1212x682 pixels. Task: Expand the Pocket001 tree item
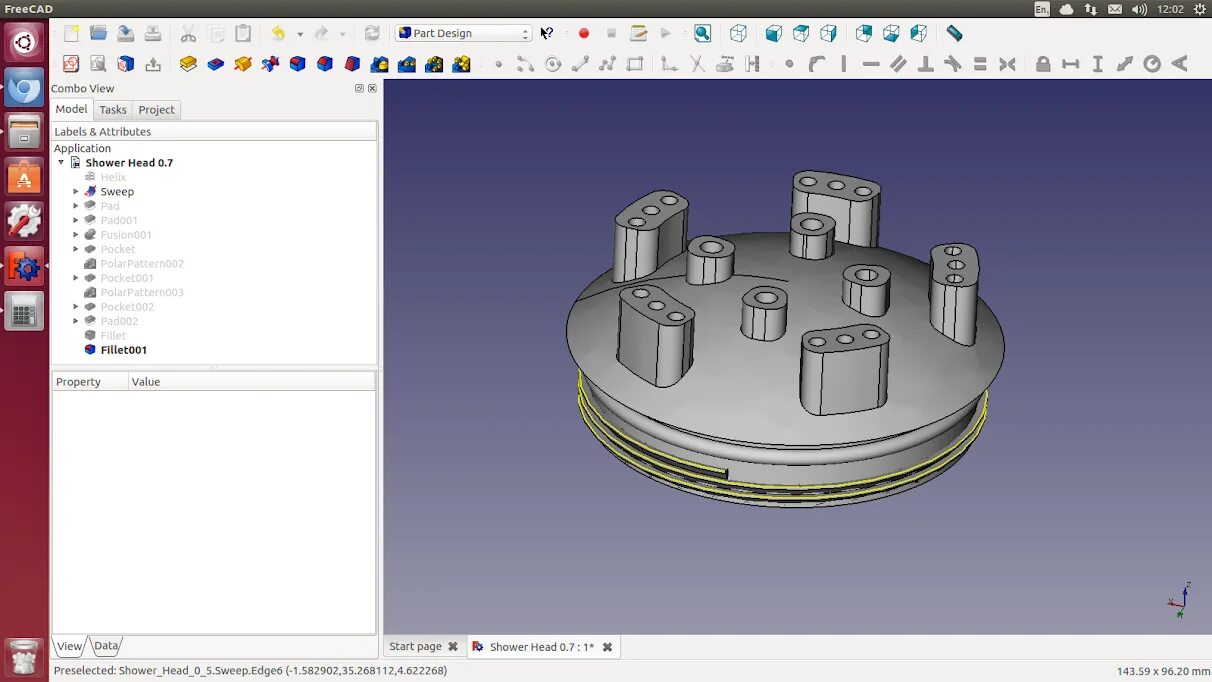click(x=76, y=278)
